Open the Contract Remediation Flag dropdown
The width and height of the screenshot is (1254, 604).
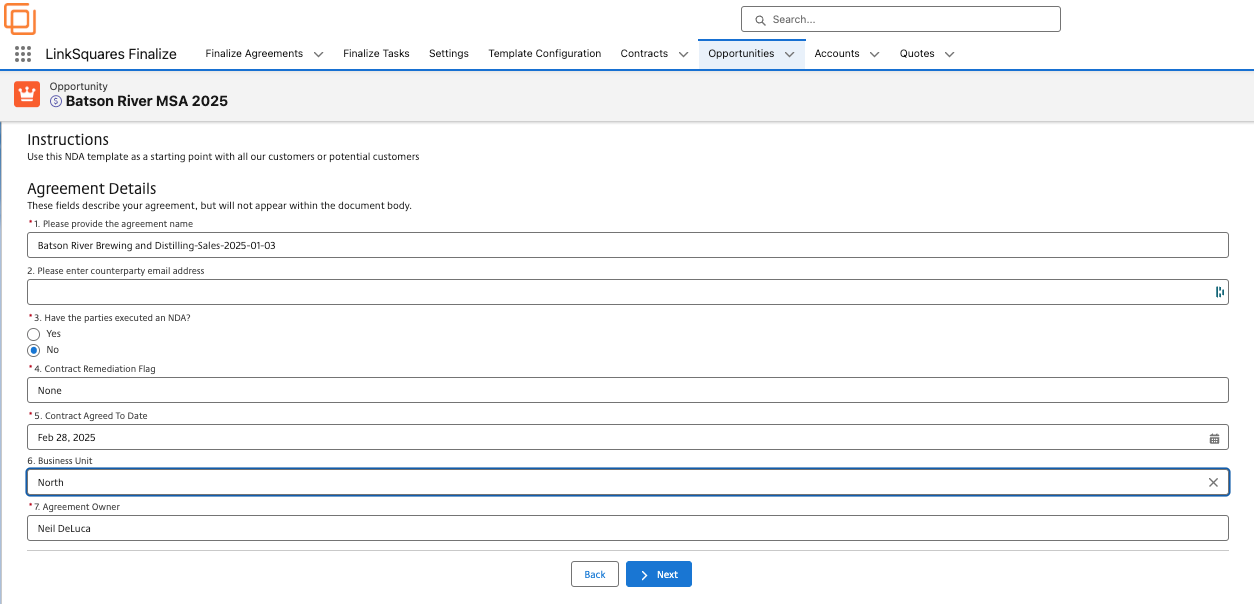pyautogui.click(x=627, y=391)
